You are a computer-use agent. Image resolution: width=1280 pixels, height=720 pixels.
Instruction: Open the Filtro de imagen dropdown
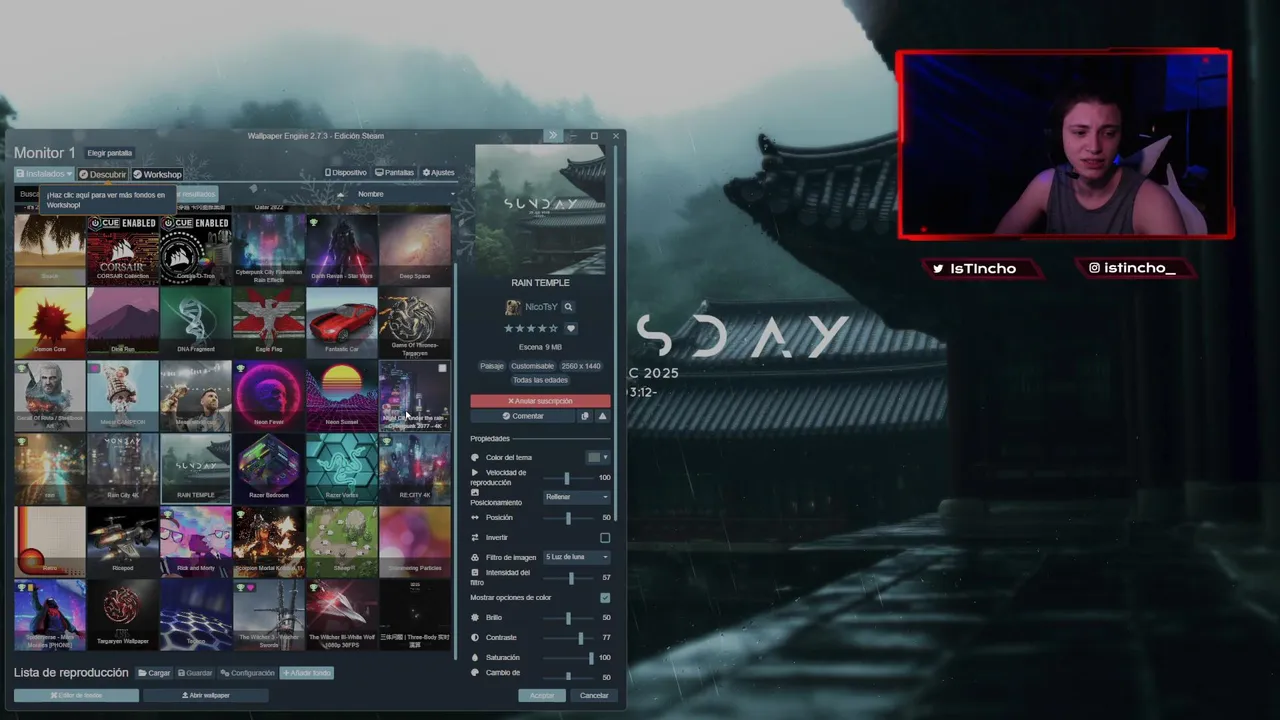(577, 557)
